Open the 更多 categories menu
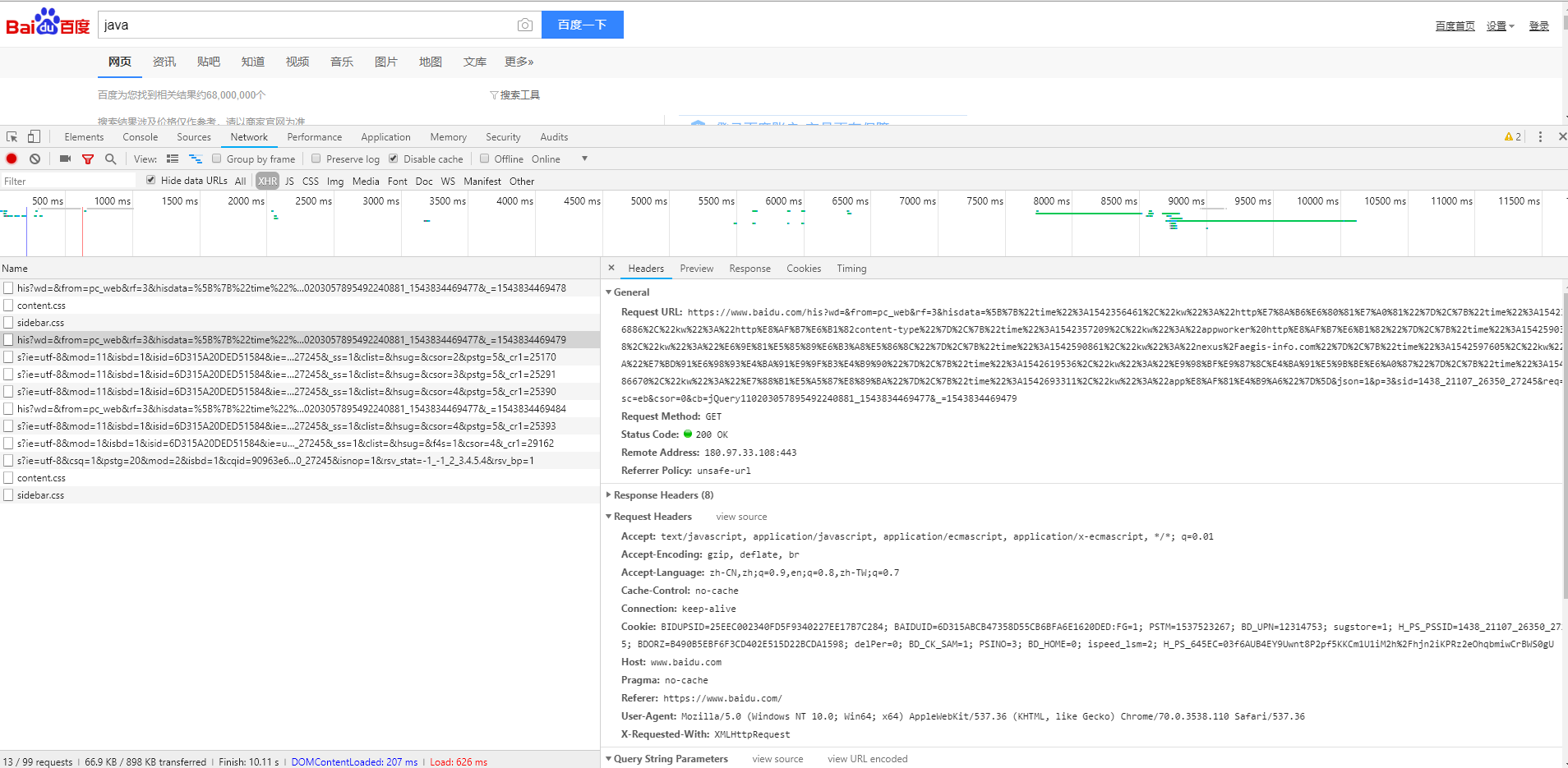The width and height of the screenshot is (1568, 768). [519, 62]
